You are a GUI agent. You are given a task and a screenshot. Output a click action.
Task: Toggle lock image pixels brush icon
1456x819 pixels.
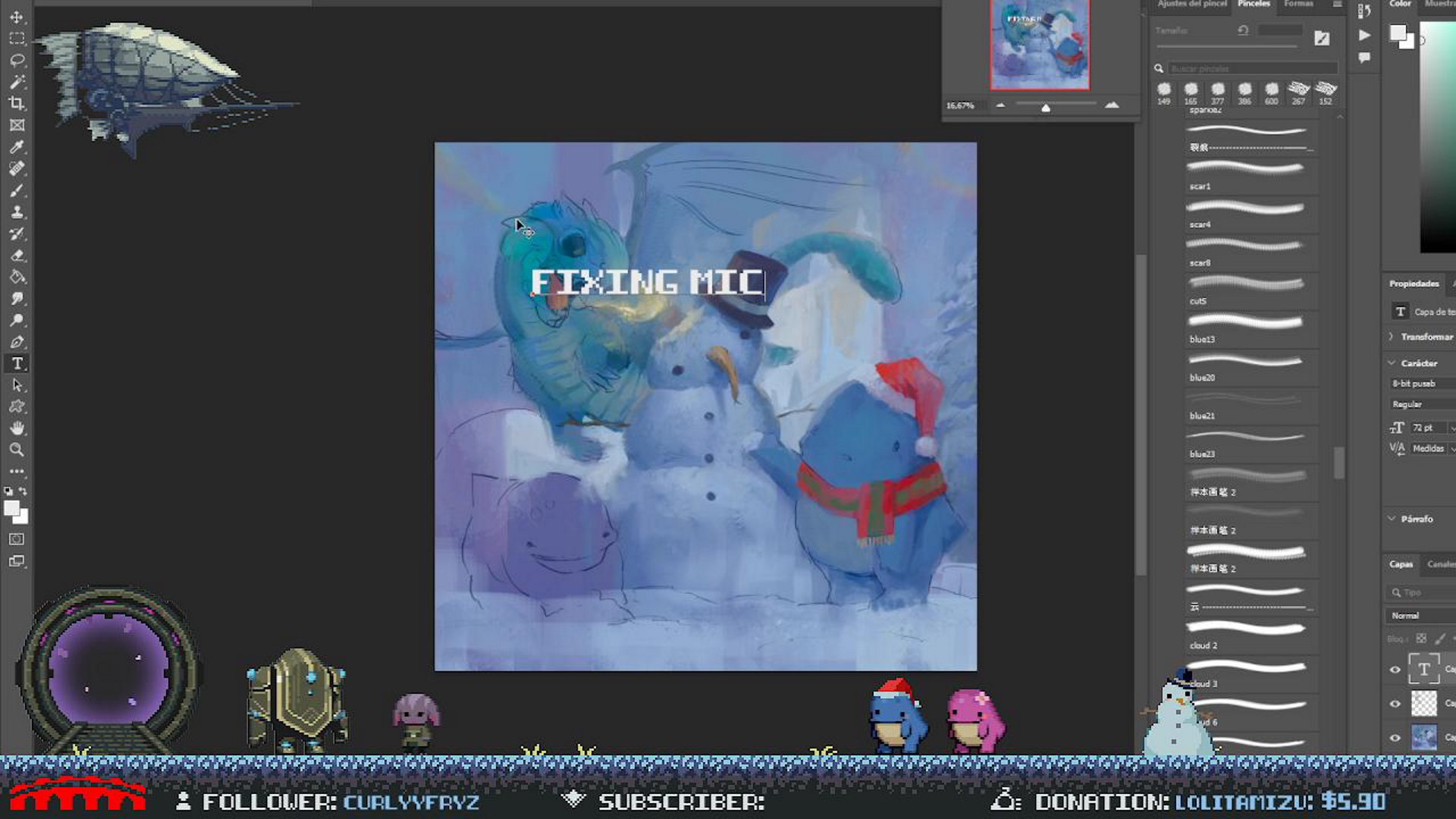point(1440,639)
